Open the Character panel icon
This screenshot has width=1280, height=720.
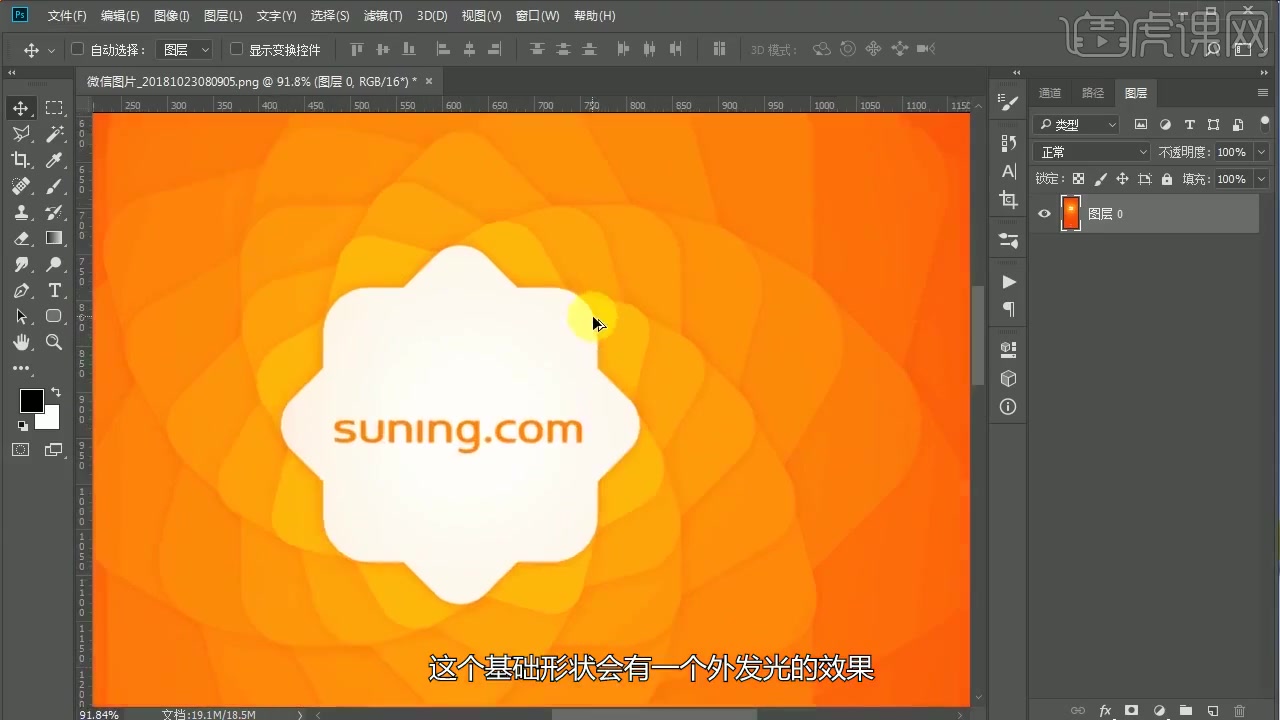tap(1008, 171)
